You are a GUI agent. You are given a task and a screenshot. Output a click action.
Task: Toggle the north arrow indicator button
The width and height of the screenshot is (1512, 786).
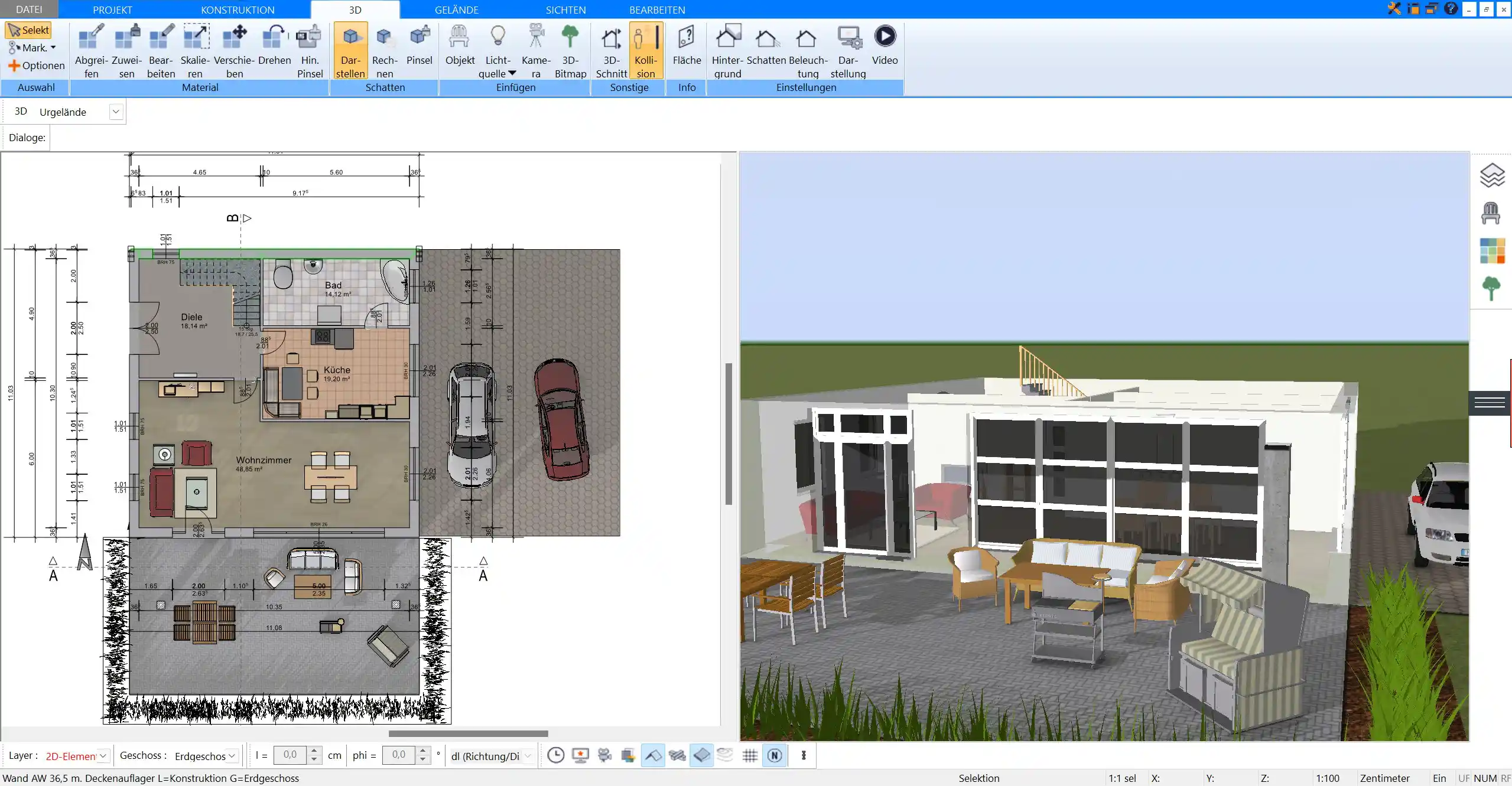click(x=775, y=755)
